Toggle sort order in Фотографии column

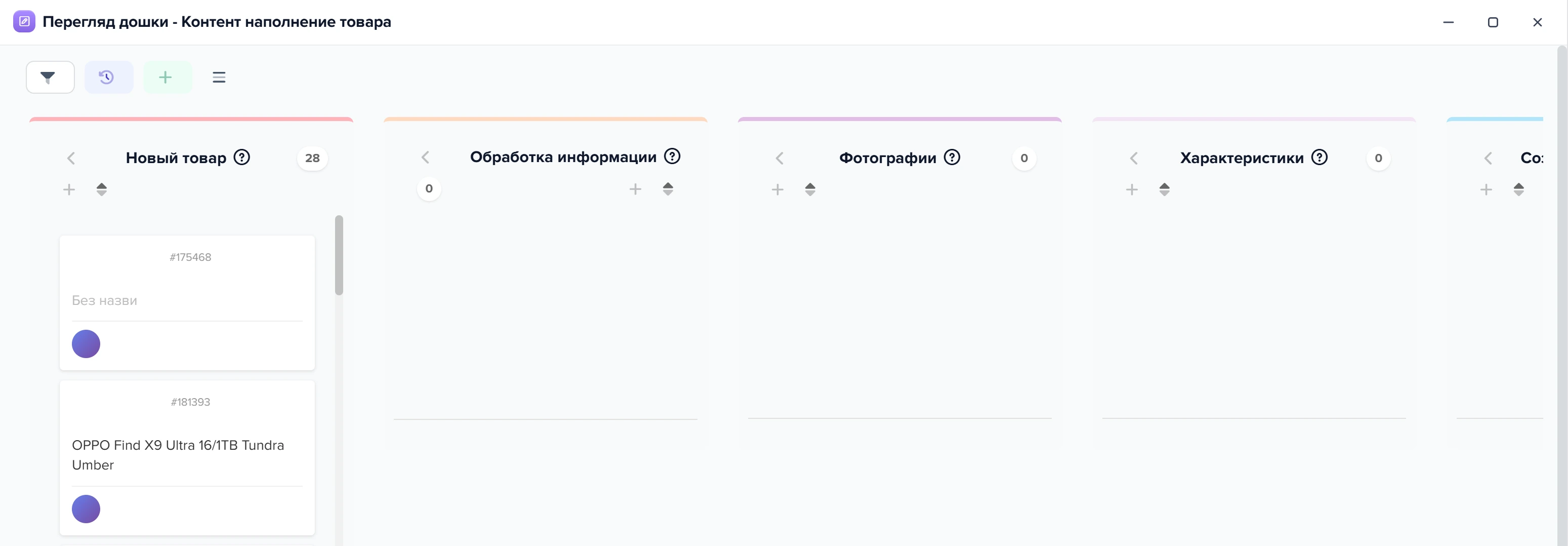tap(810, 189)
